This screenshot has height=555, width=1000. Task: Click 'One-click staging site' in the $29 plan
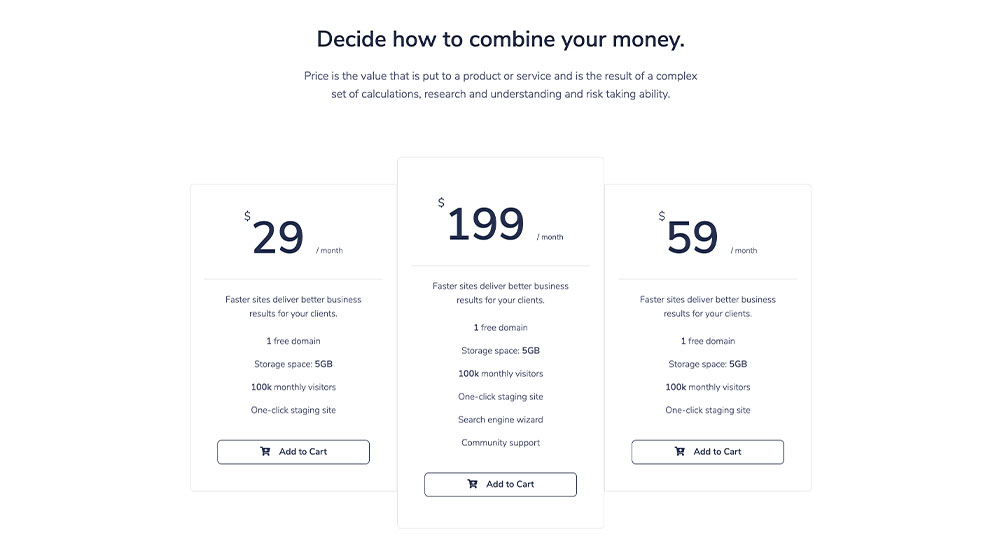[x=293, y=410]
